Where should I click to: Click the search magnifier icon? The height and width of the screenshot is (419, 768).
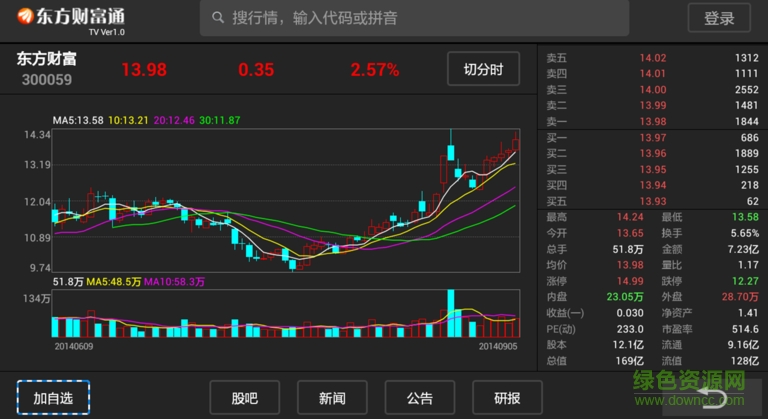pos(218,18)
